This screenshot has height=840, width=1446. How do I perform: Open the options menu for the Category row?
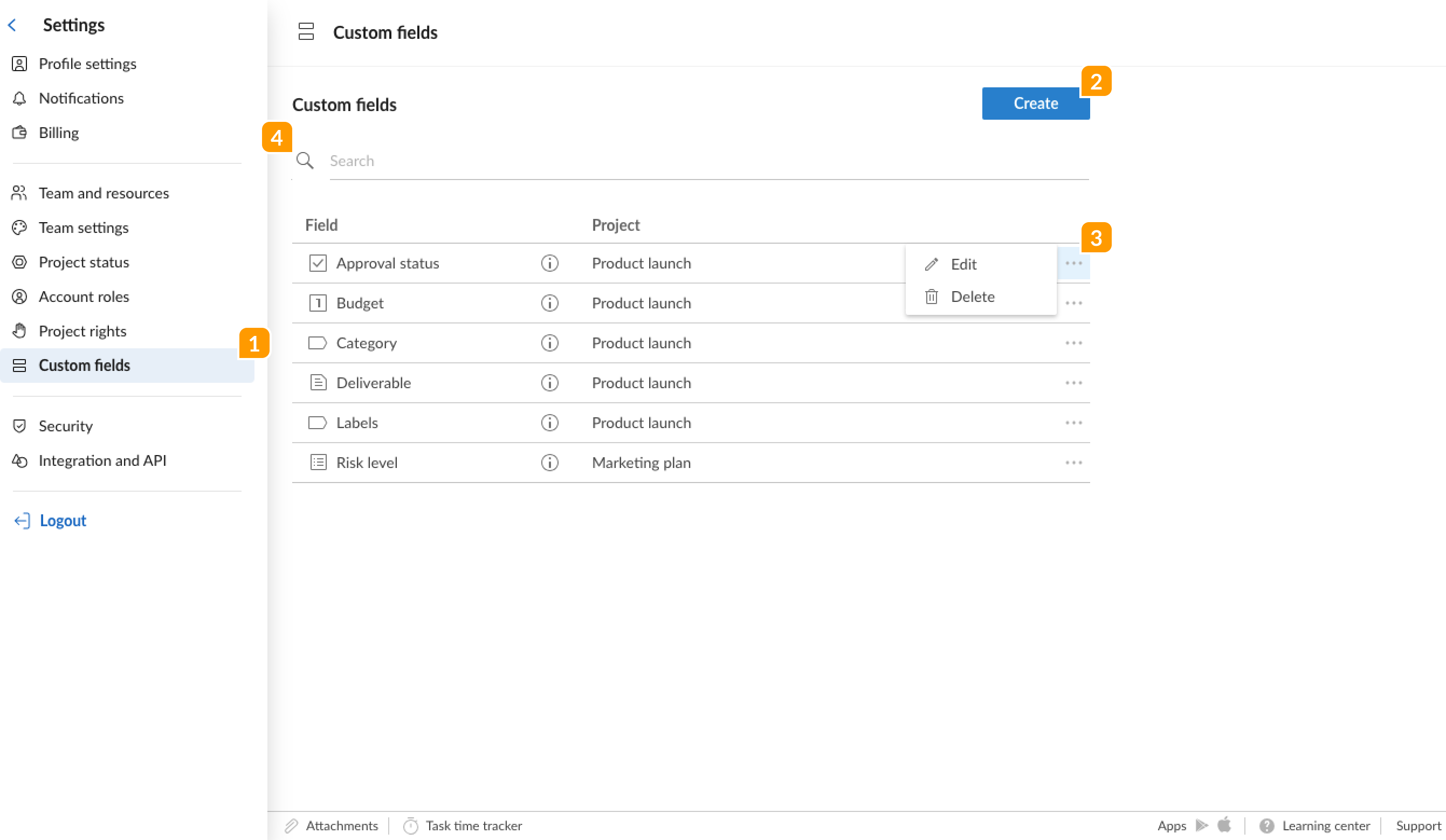[1074, 342]
